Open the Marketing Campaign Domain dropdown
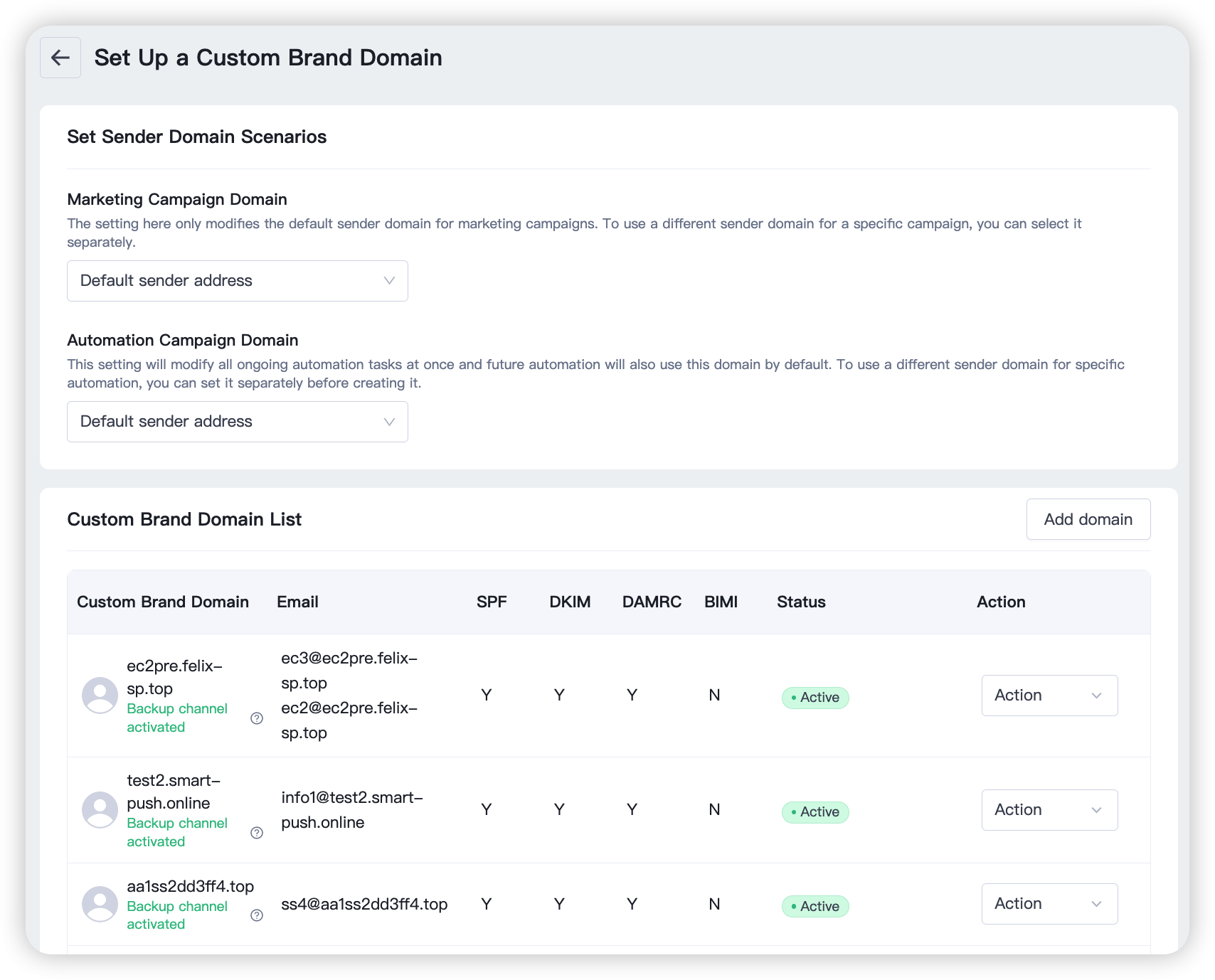Screen dimensions: 1215x980 pyautogui.click(x=237, y=281)
